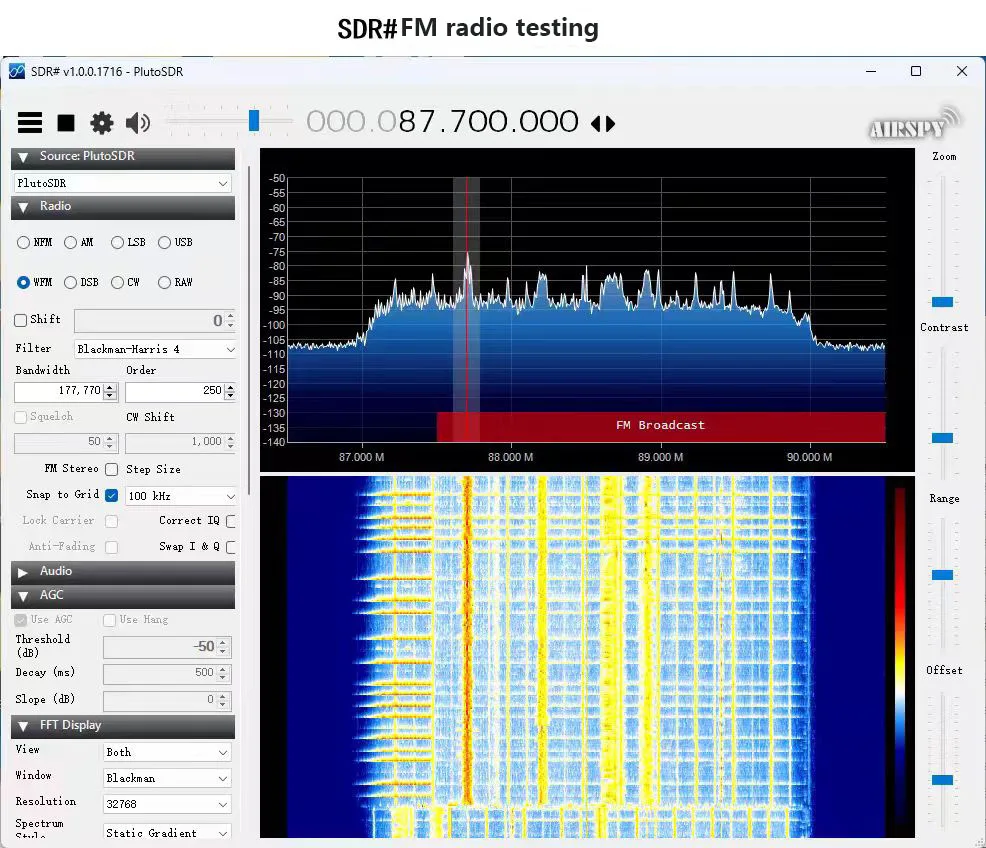Open the Blackman-Harris 4 filter dropdown
Viewport: 986px width, 848px height.
155,349
